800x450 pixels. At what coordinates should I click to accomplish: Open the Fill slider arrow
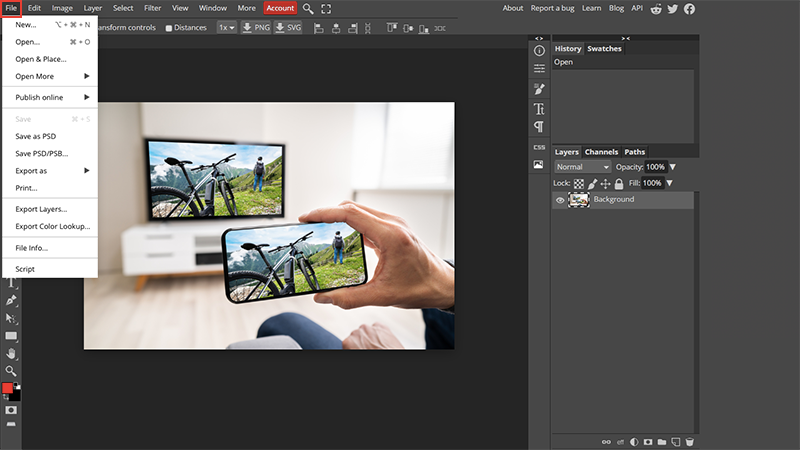[669, 183]
